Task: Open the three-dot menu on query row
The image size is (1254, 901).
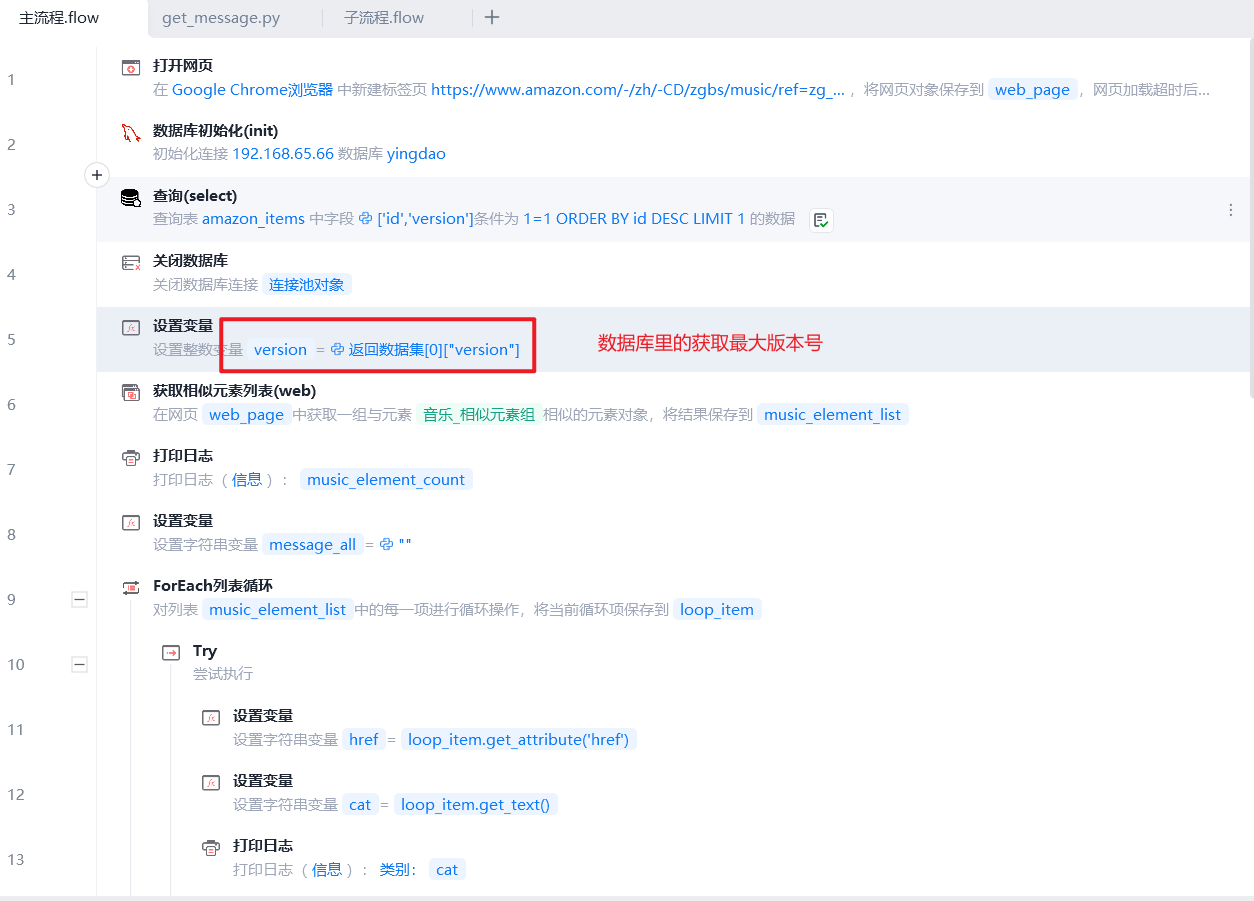Action: coord(1231,210)
